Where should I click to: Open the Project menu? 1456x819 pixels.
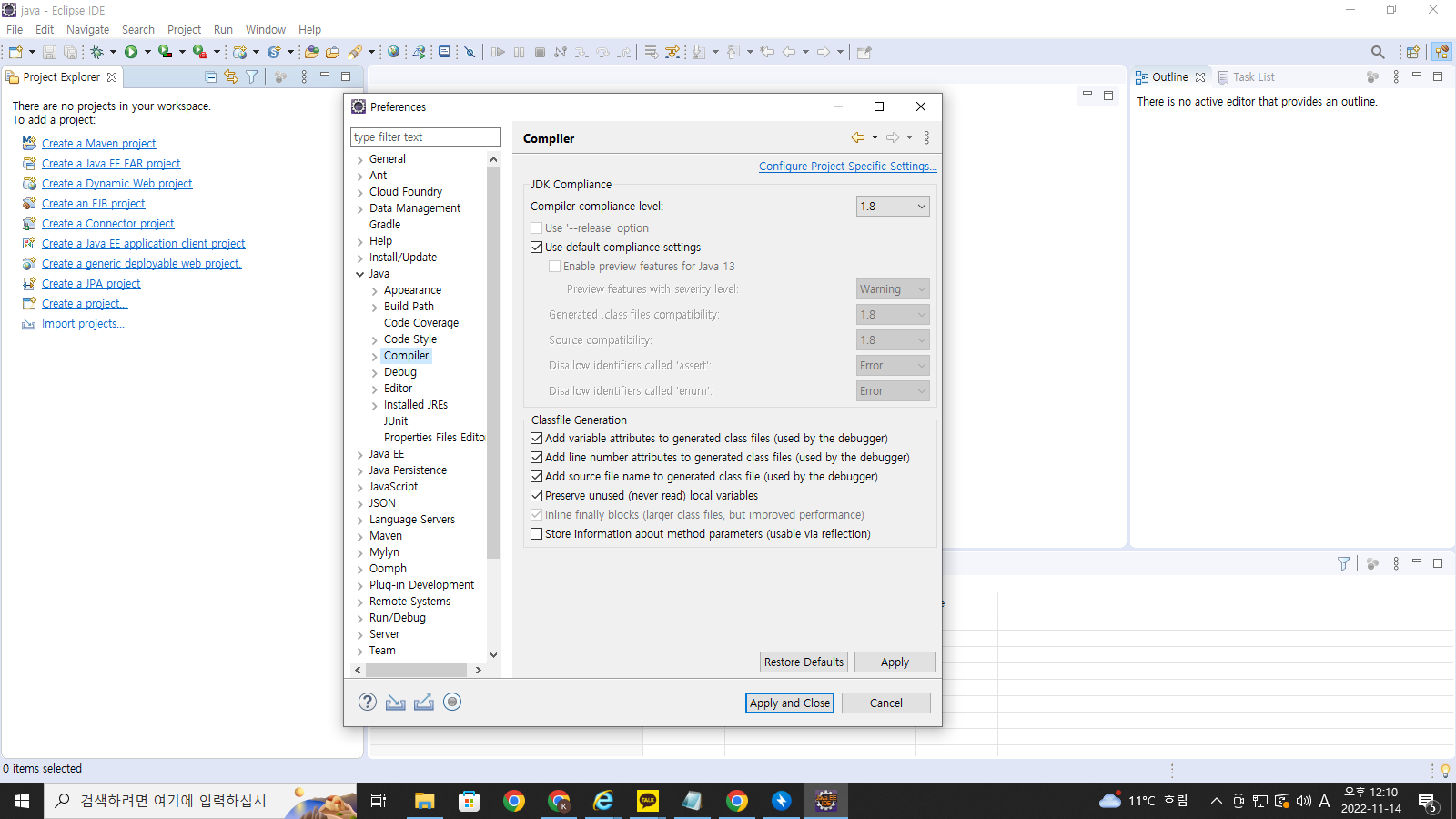[184, 29]
